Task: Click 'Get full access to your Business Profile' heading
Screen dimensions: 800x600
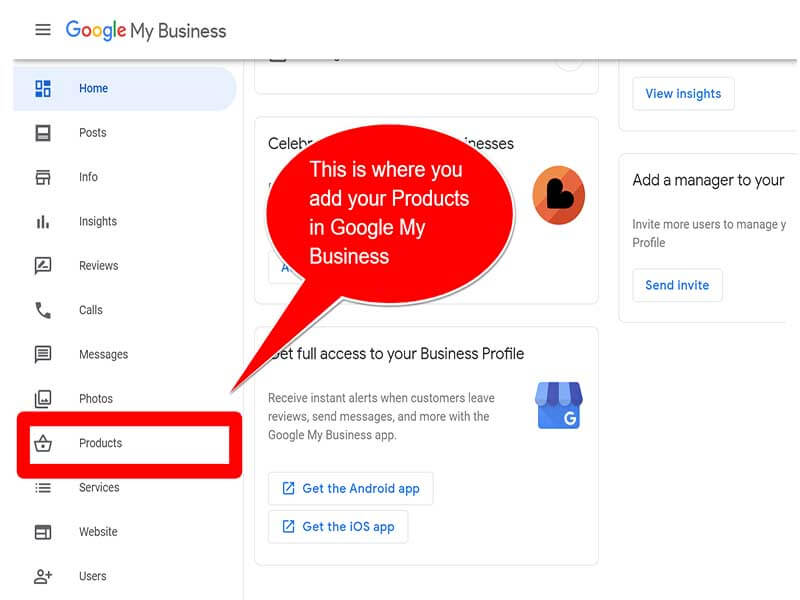Action: point(396,354)
